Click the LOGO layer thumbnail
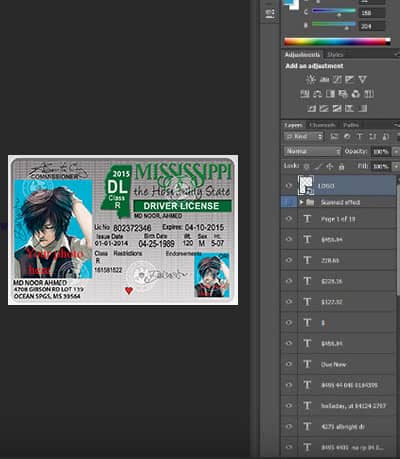This screenshot has width=400, height=459. pyautogui.click(x=306, y=185)
